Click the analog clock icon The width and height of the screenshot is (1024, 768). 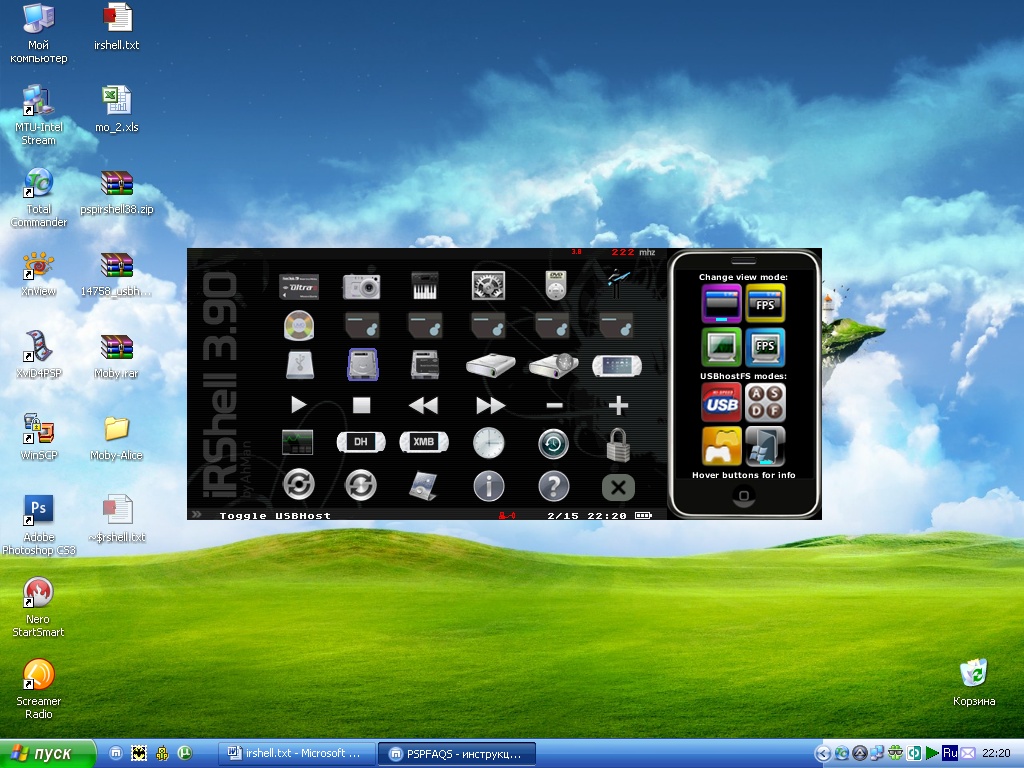(x=488, y=442)
